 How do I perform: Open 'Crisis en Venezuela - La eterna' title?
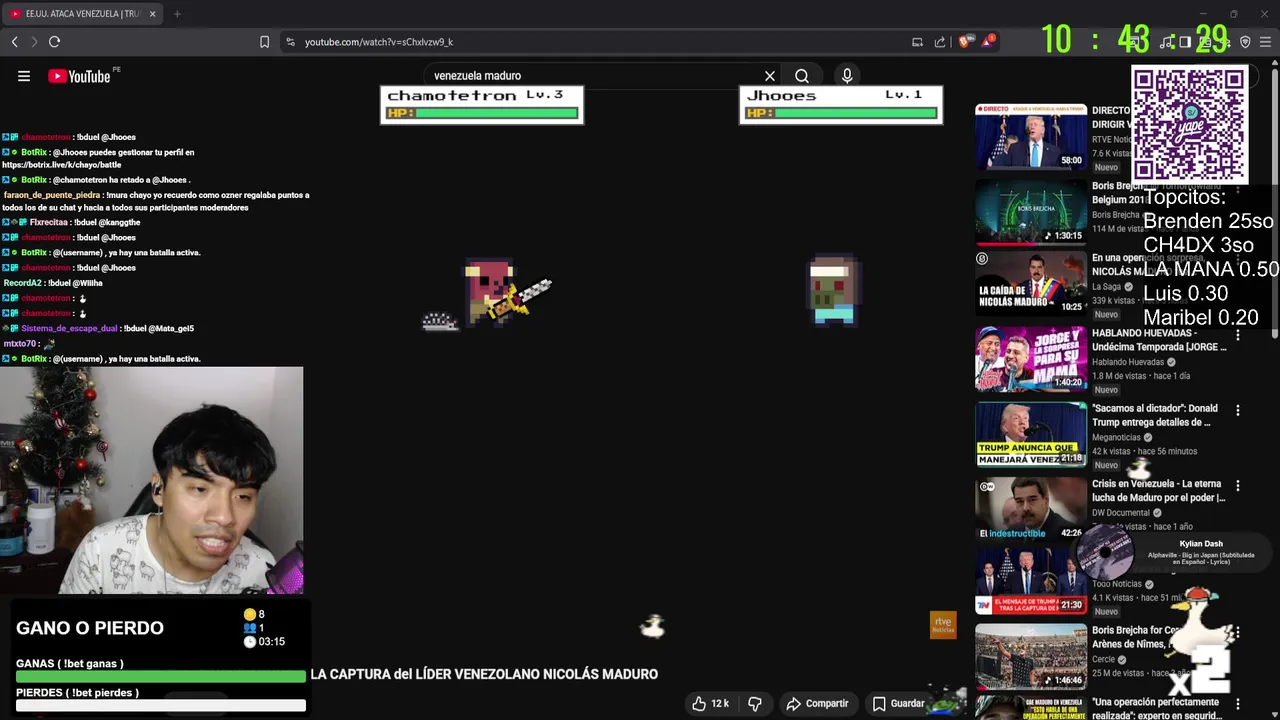click(x=1158, y=491)
